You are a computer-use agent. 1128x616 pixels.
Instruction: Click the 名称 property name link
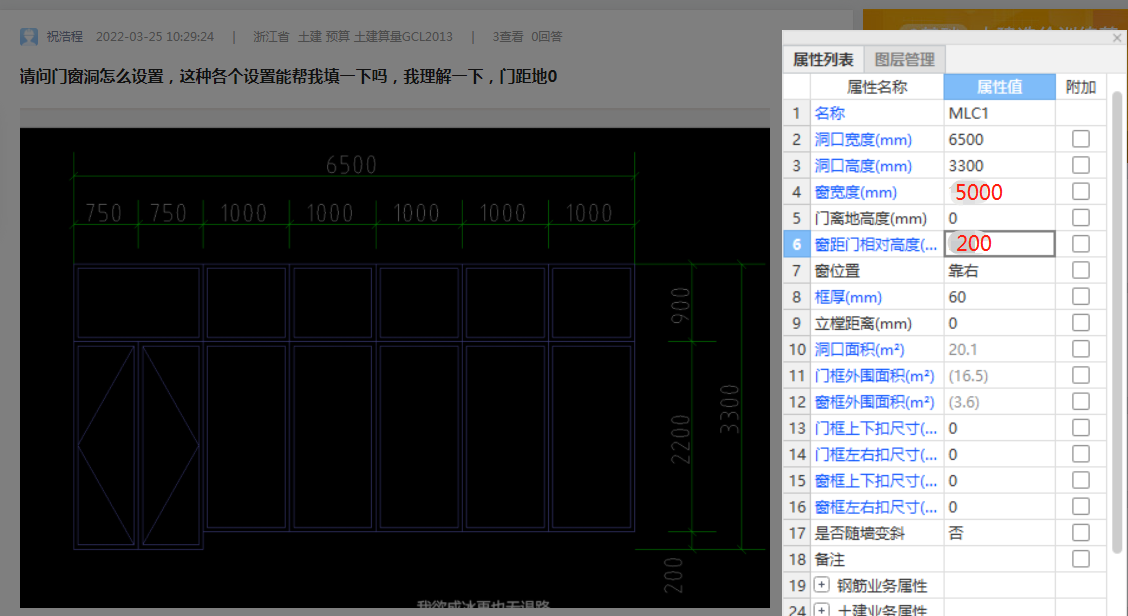829,113
